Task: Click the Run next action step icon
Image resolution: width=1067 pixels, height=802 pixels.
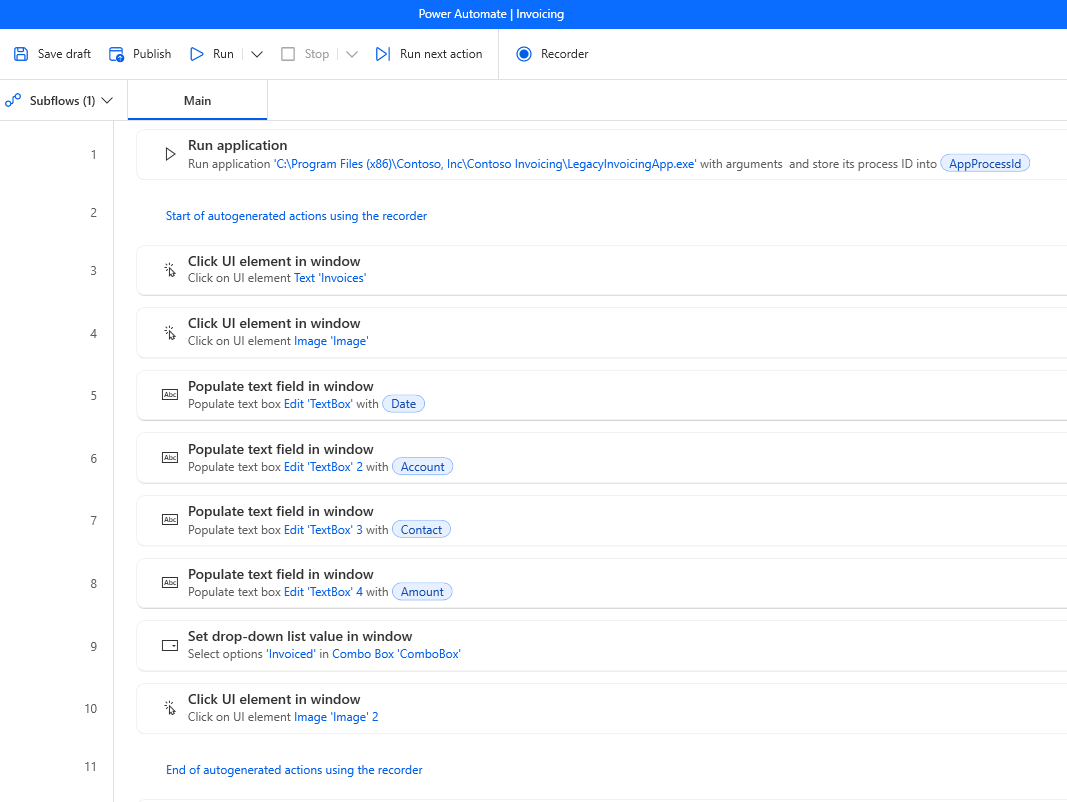Action: pos(383,54)
